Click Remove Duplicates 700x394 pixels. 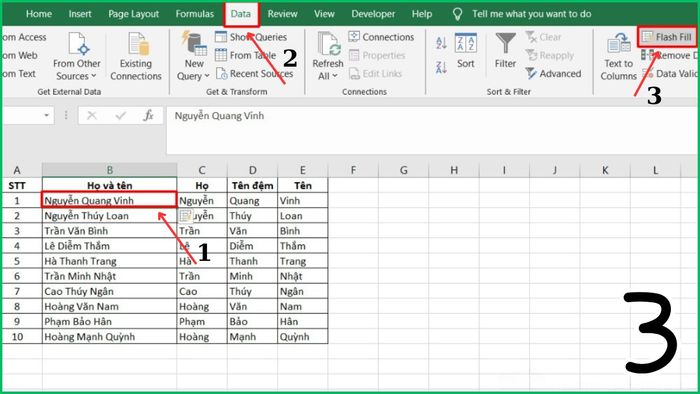tap(669, 55)
